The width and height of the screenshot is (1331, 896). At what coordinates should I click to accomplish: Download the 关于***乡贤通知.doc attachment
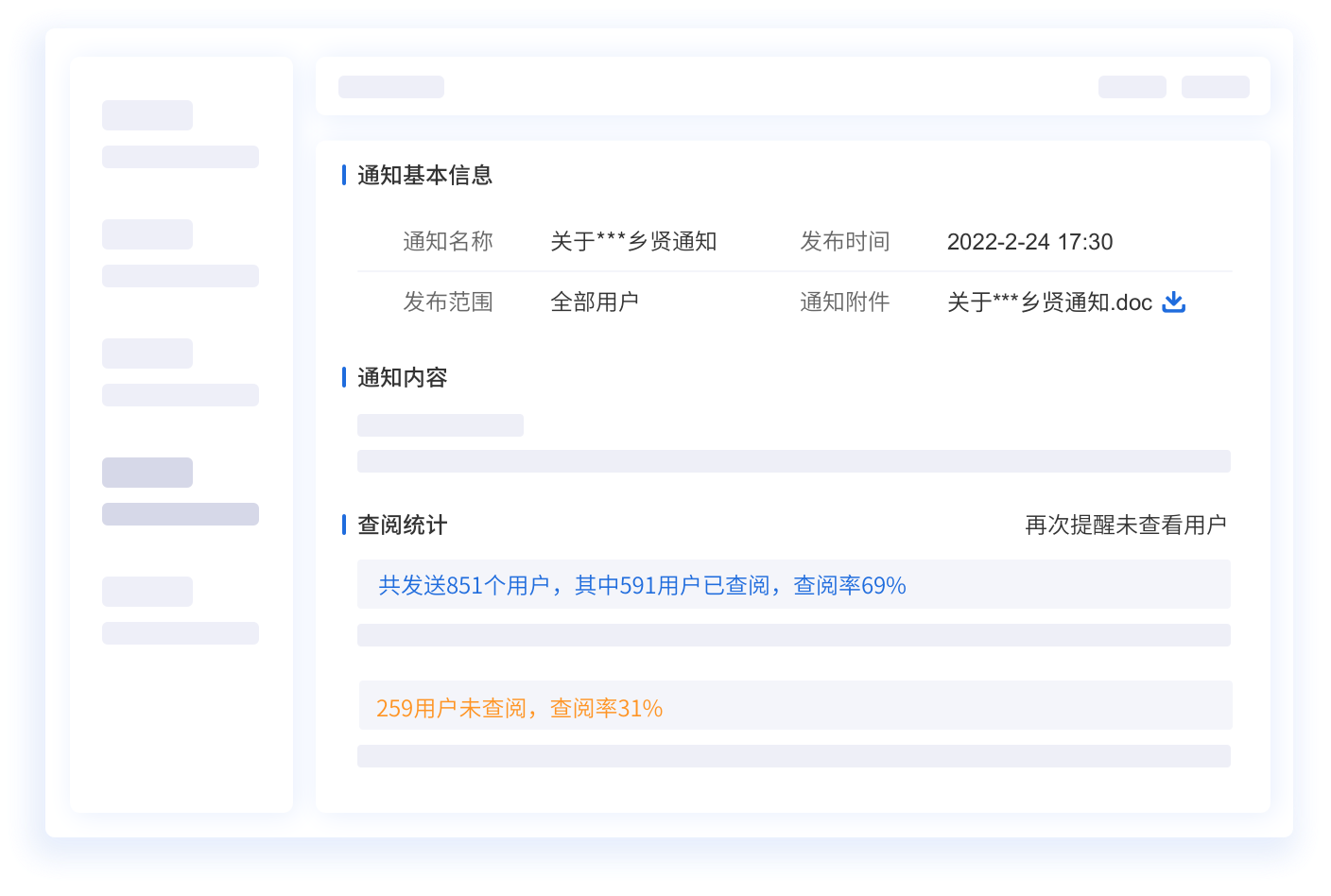pyautogui.click(x=1173, y=302)
